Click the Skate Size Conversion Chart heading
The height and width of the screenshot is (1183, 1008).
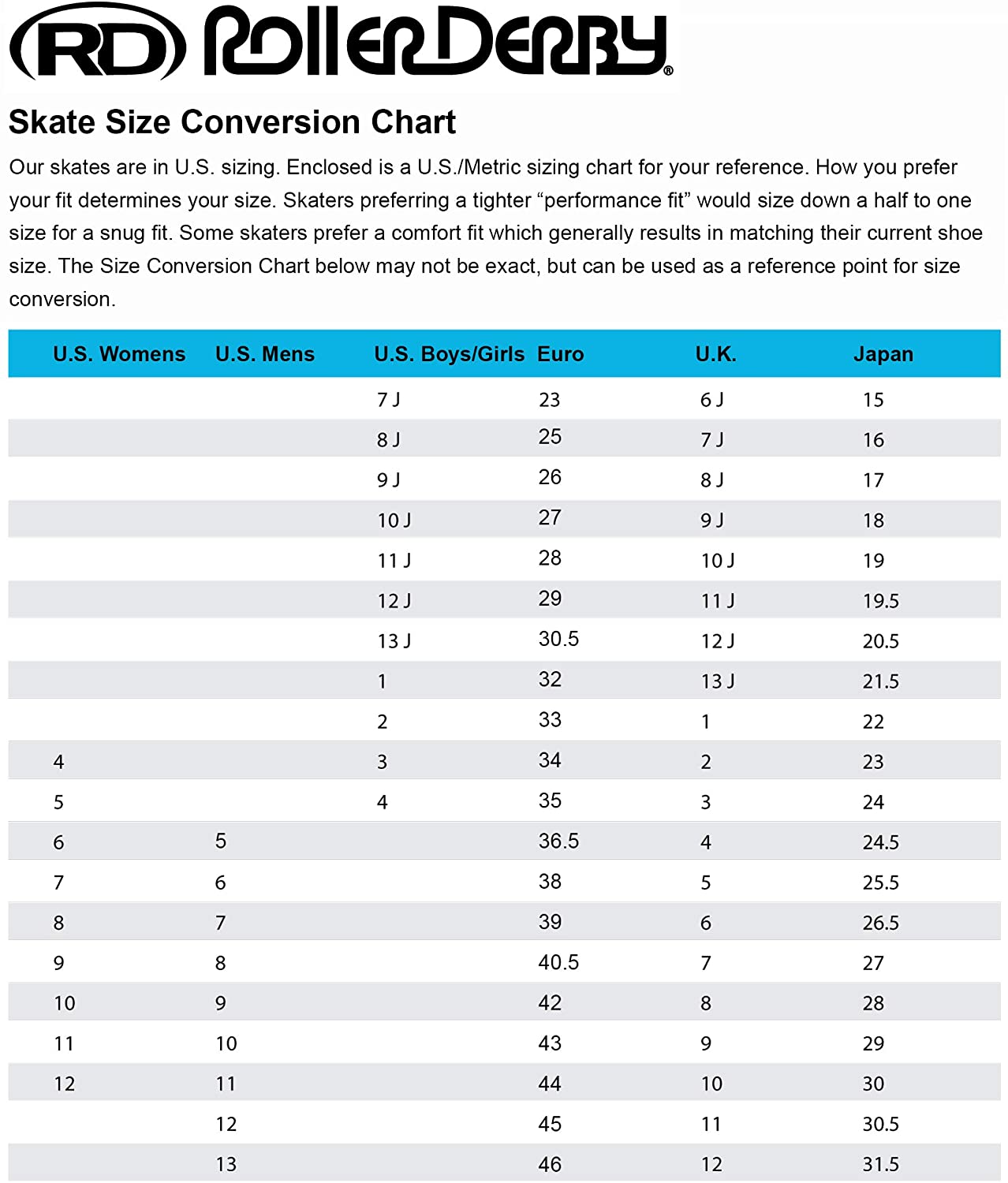(232, 122)
